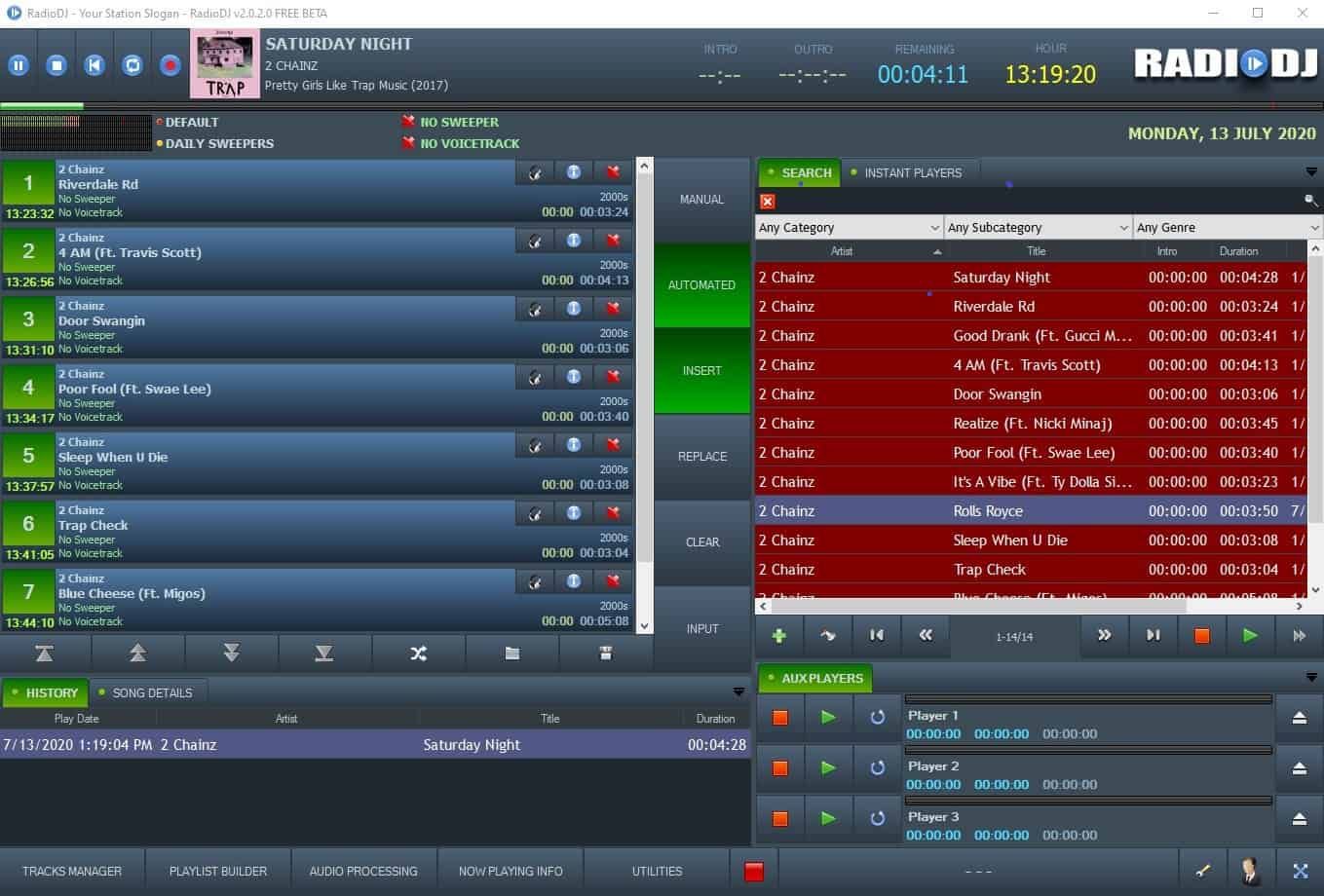Shuffle the playlist using the crossed arrows icon

pyautogui.click(x=418, y=653)
